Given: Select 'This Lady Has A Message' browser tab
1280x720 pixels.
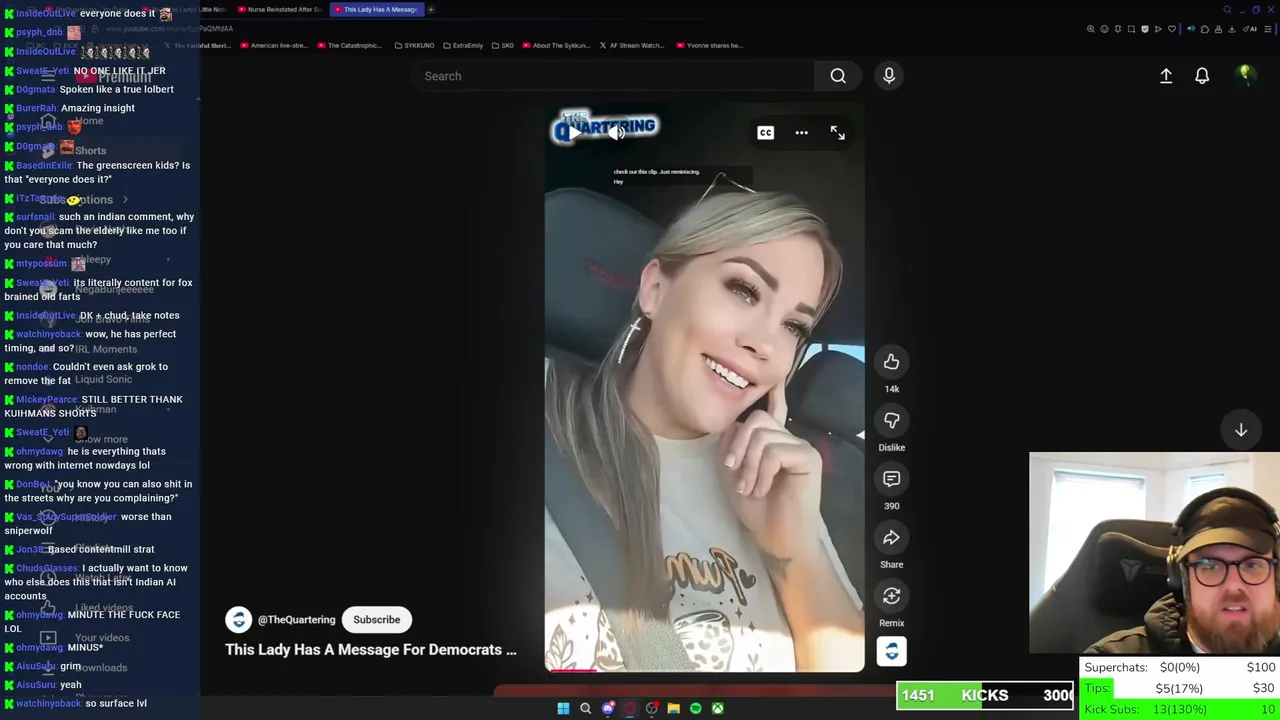Looking at the screenshot, I should click(x=375, y=9).
